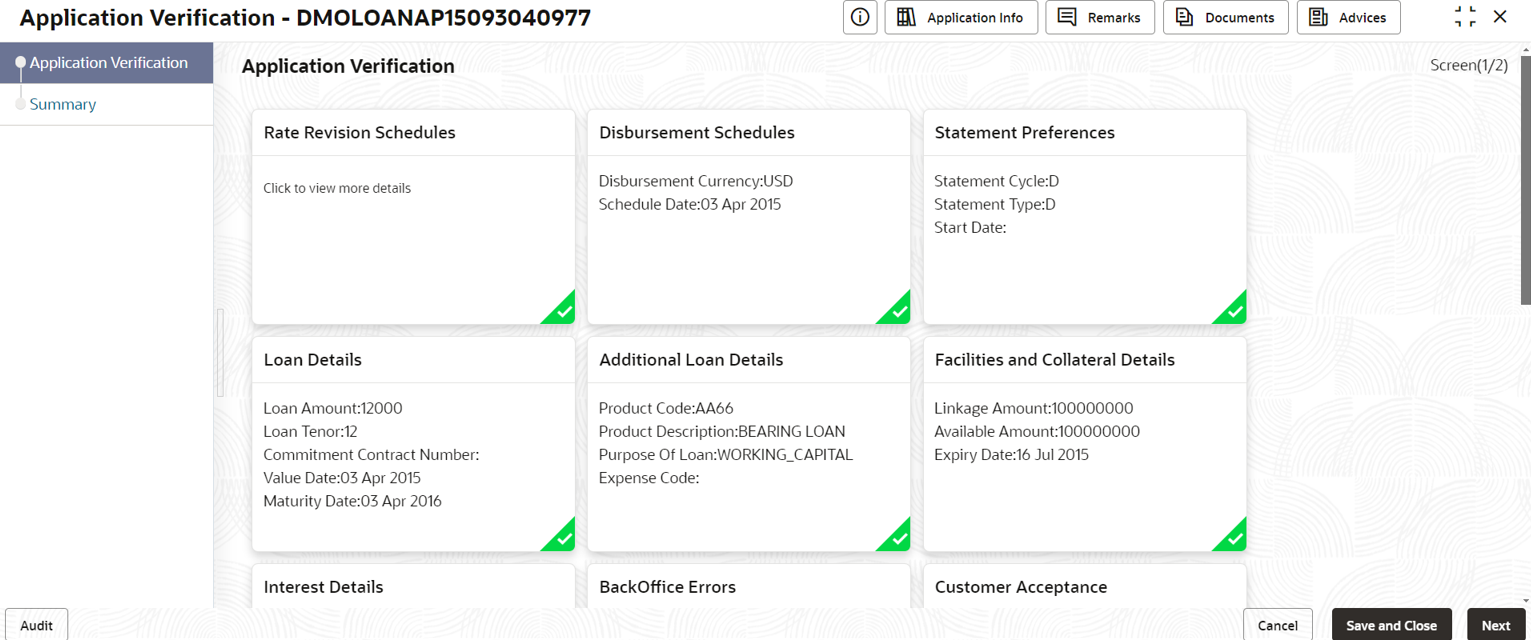1531x640 pixels.
Task: Click the 'Screen(1/2)' indicator
Action: [x=1469, y=65]
